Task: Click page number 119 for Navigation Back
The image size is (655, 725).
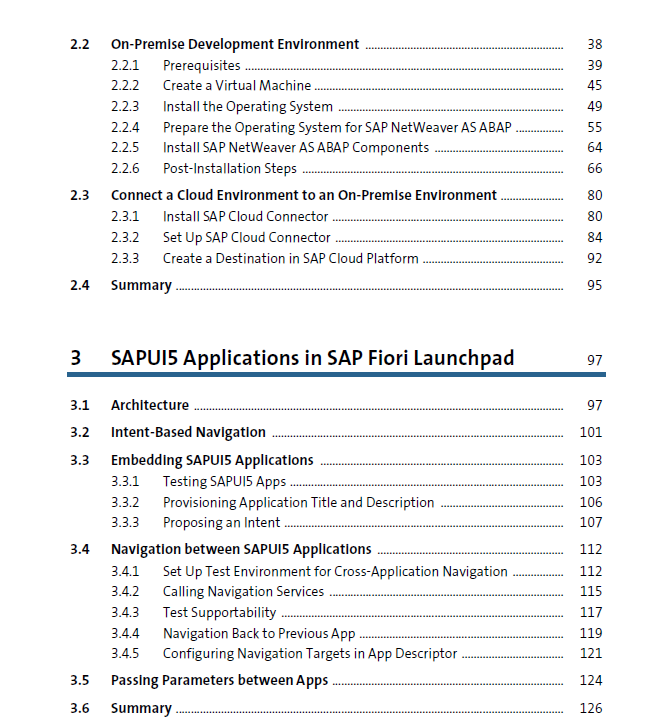Action: point(591,633)
